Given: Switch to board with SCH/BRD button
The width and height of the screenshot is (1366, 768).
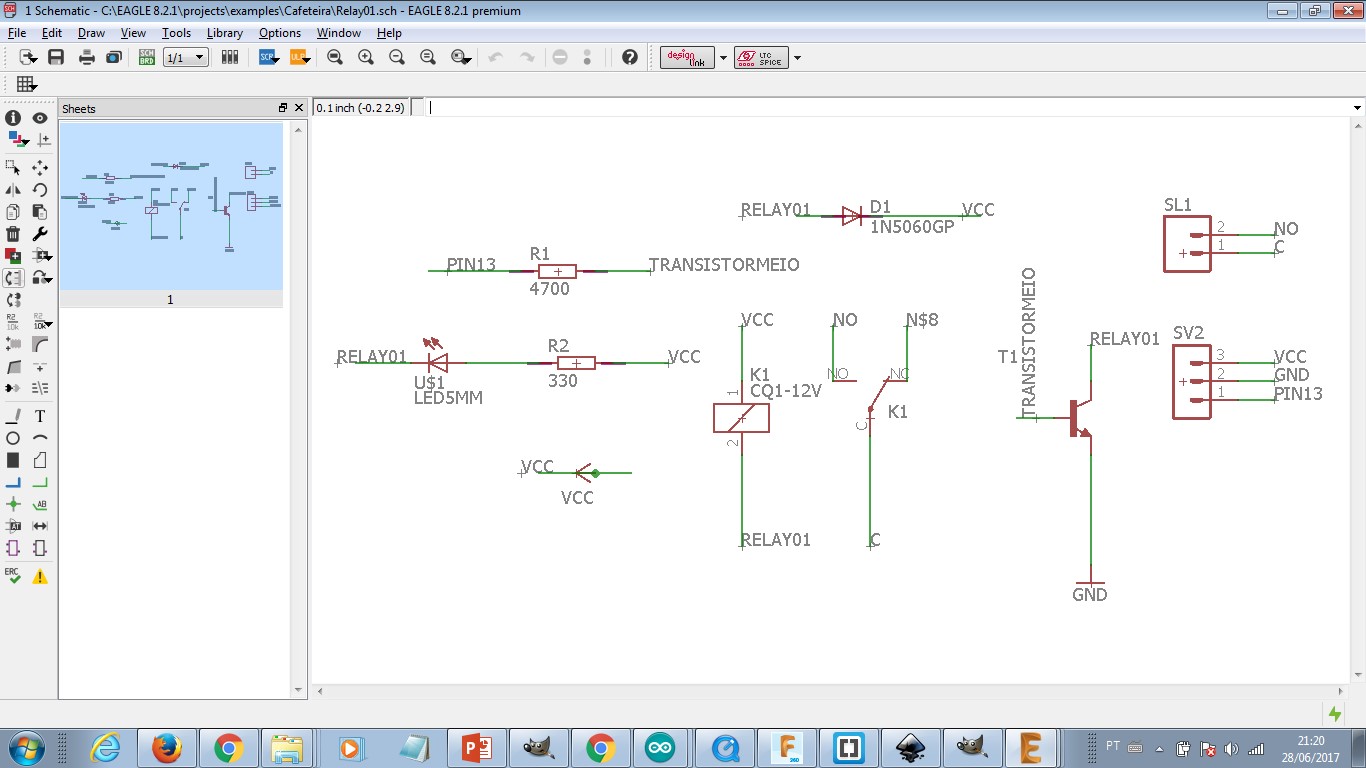Looking at the screenshot, I should pyautogui.click(x=146, y=57).
